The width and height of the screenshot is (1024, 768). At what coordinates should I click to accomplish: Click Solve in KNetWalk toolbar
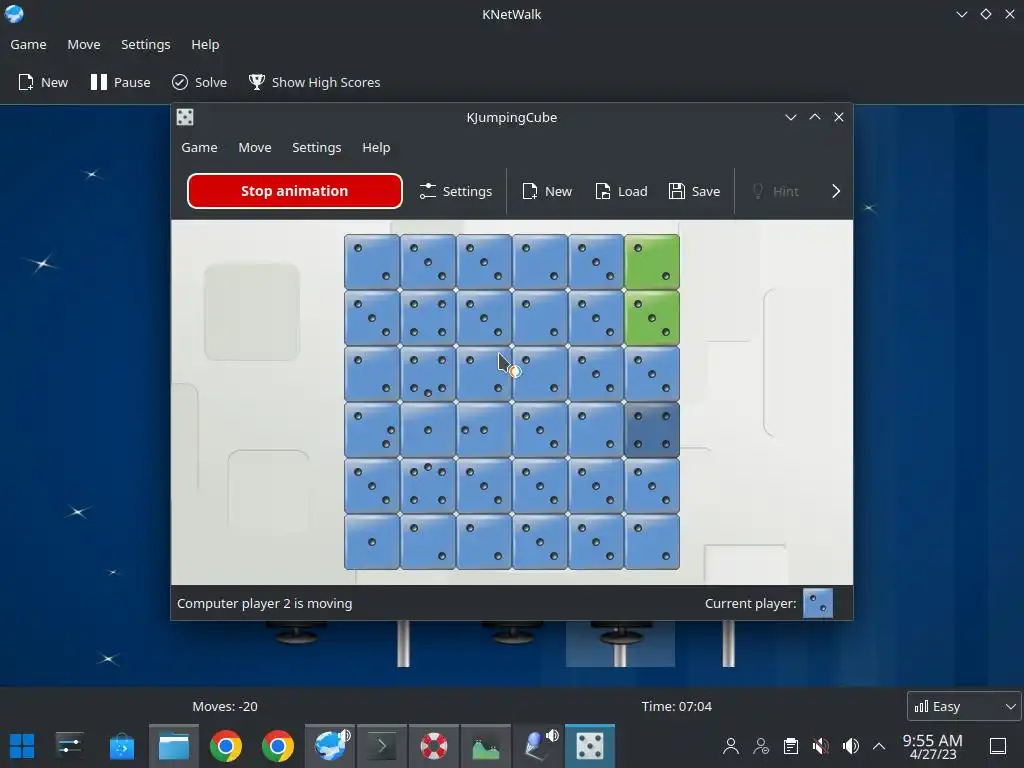[x=199, y=82]
